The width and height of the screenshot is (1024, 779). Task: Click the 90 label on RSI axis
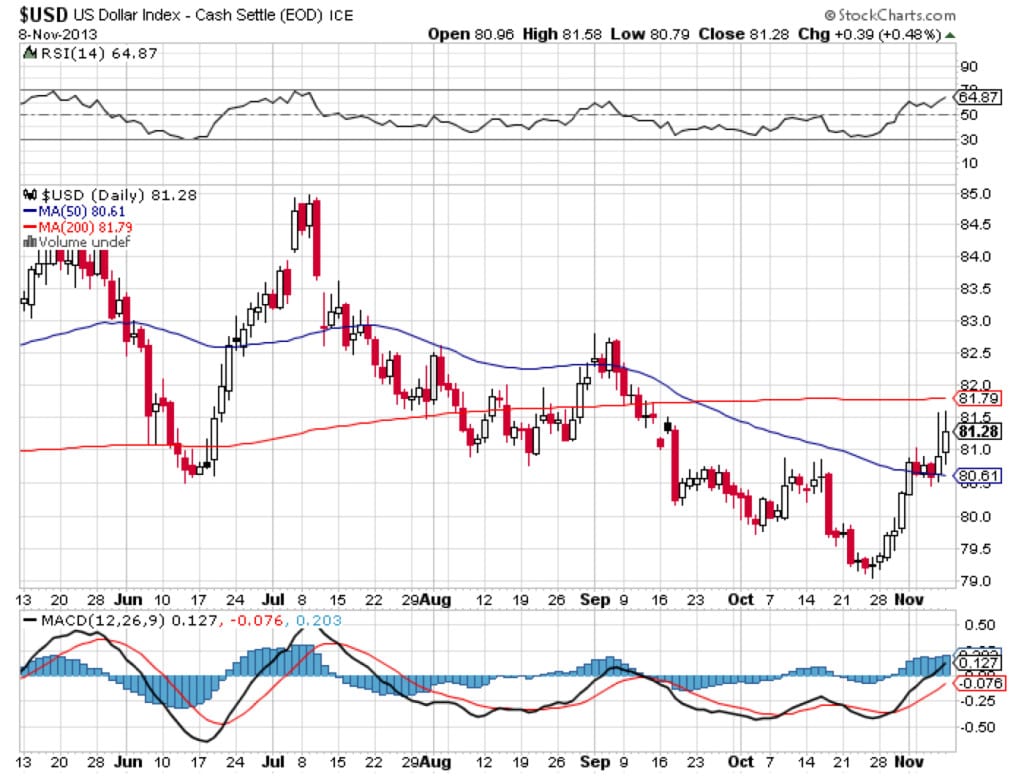point(969,67)
